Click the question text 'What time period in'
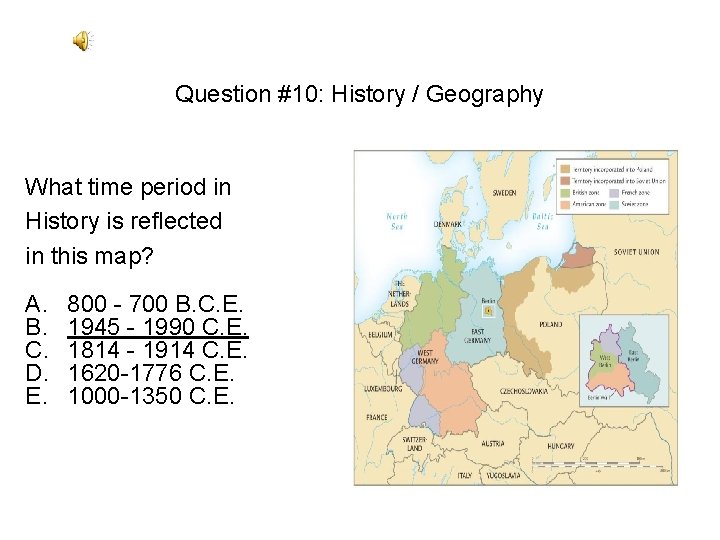The width and height of the screenshot is (720, 540). (x=128, y=187)
